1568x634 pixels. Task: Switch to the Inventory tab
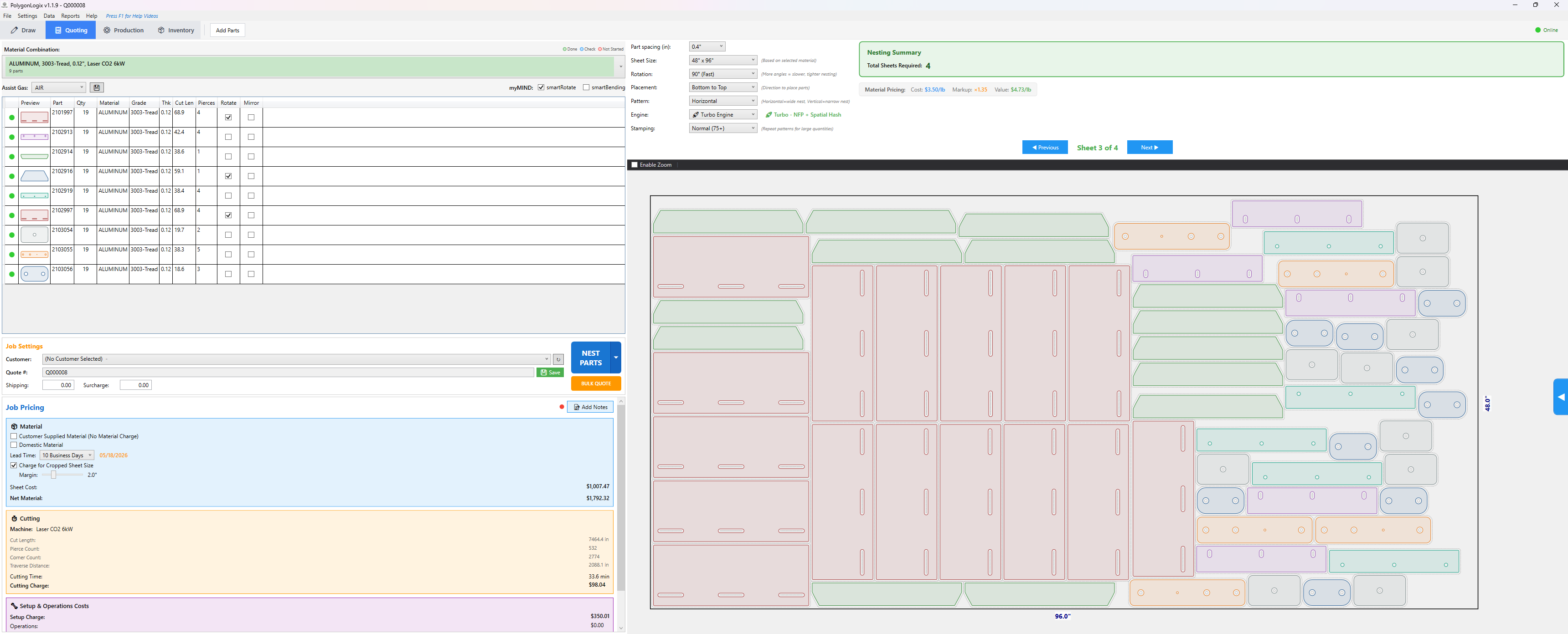176,31
